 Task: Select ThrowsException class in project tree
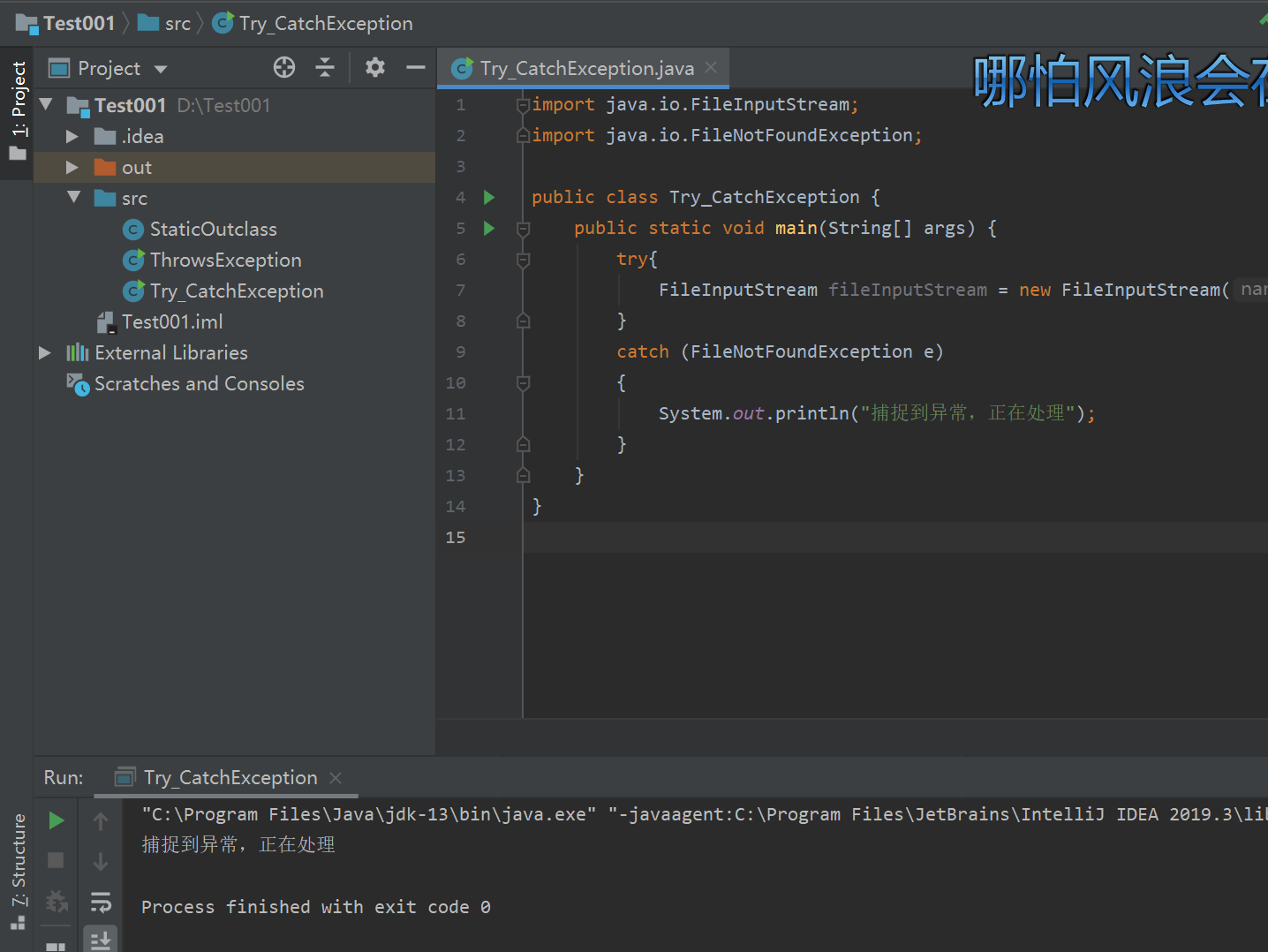(225, 261)
